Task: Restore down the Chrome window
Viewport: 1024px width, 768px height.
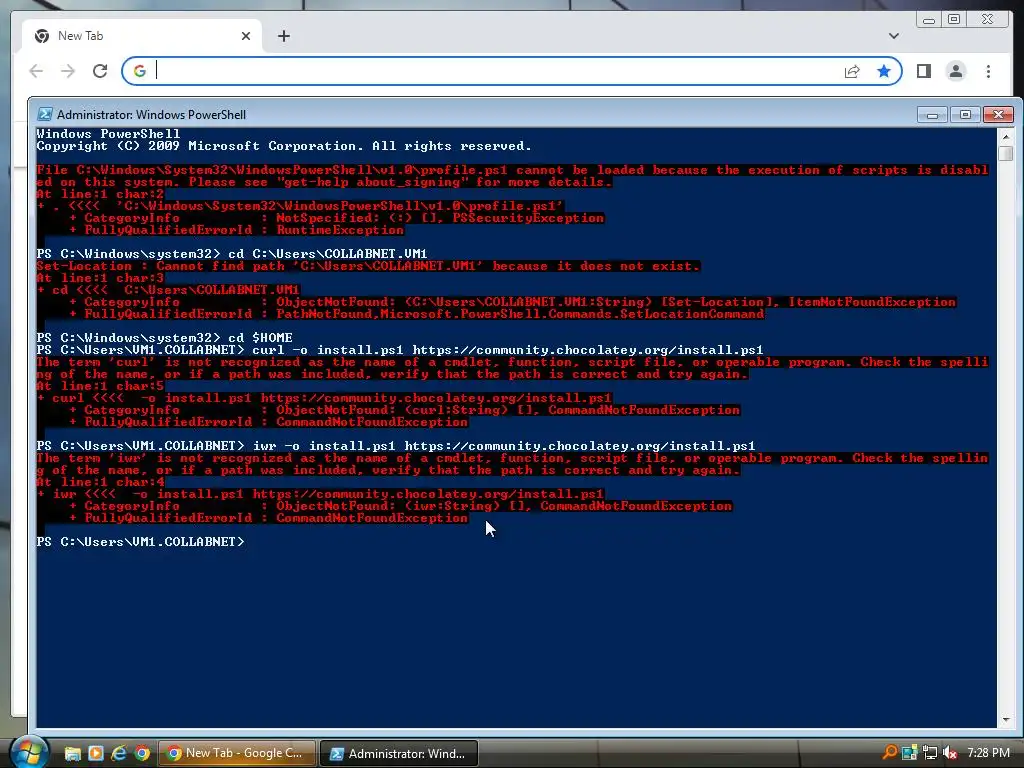Action: pyautogui.click(x=954, y=20)
